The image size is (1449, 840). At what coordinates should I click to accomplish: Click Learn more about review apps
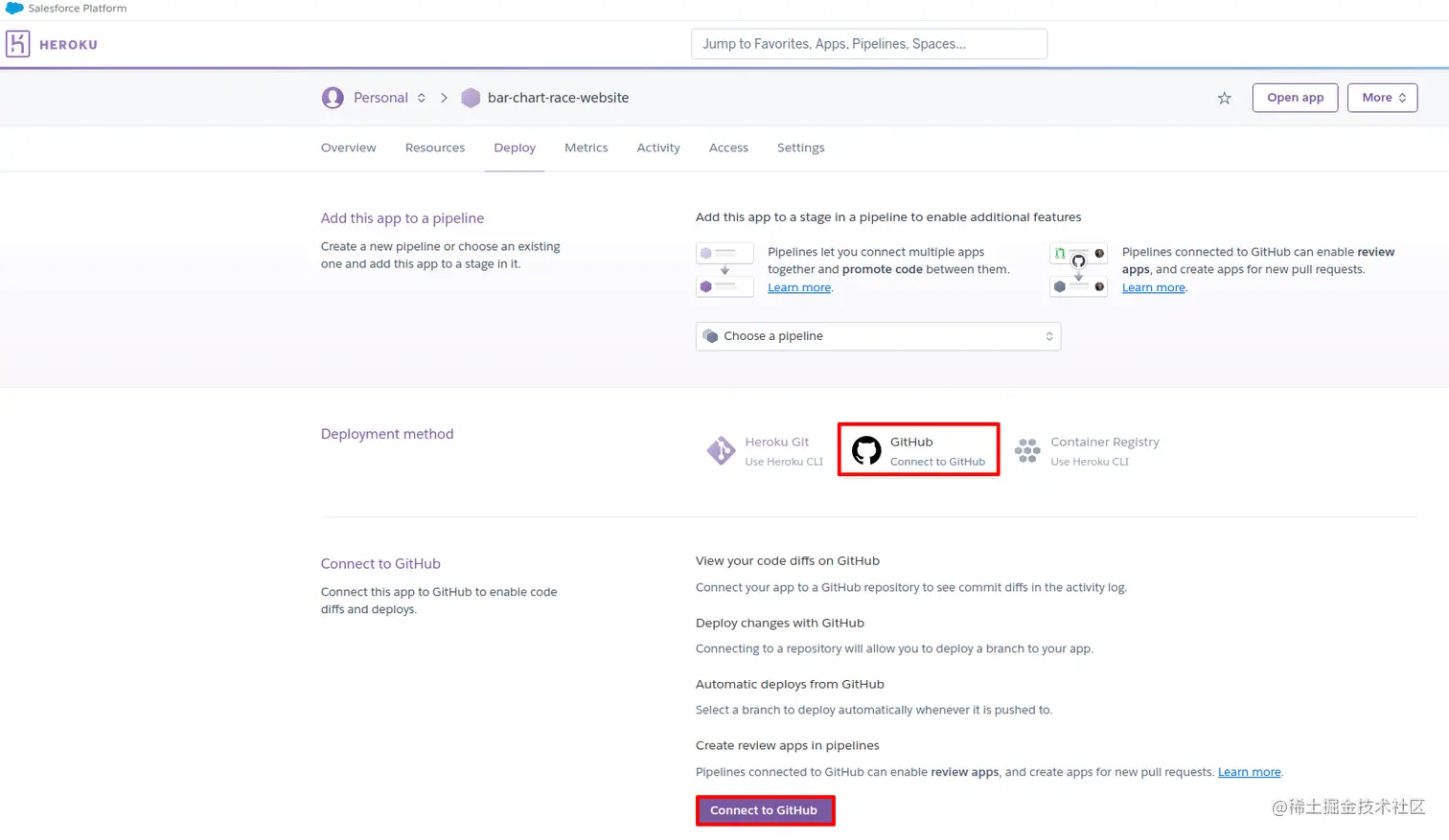1153,286
